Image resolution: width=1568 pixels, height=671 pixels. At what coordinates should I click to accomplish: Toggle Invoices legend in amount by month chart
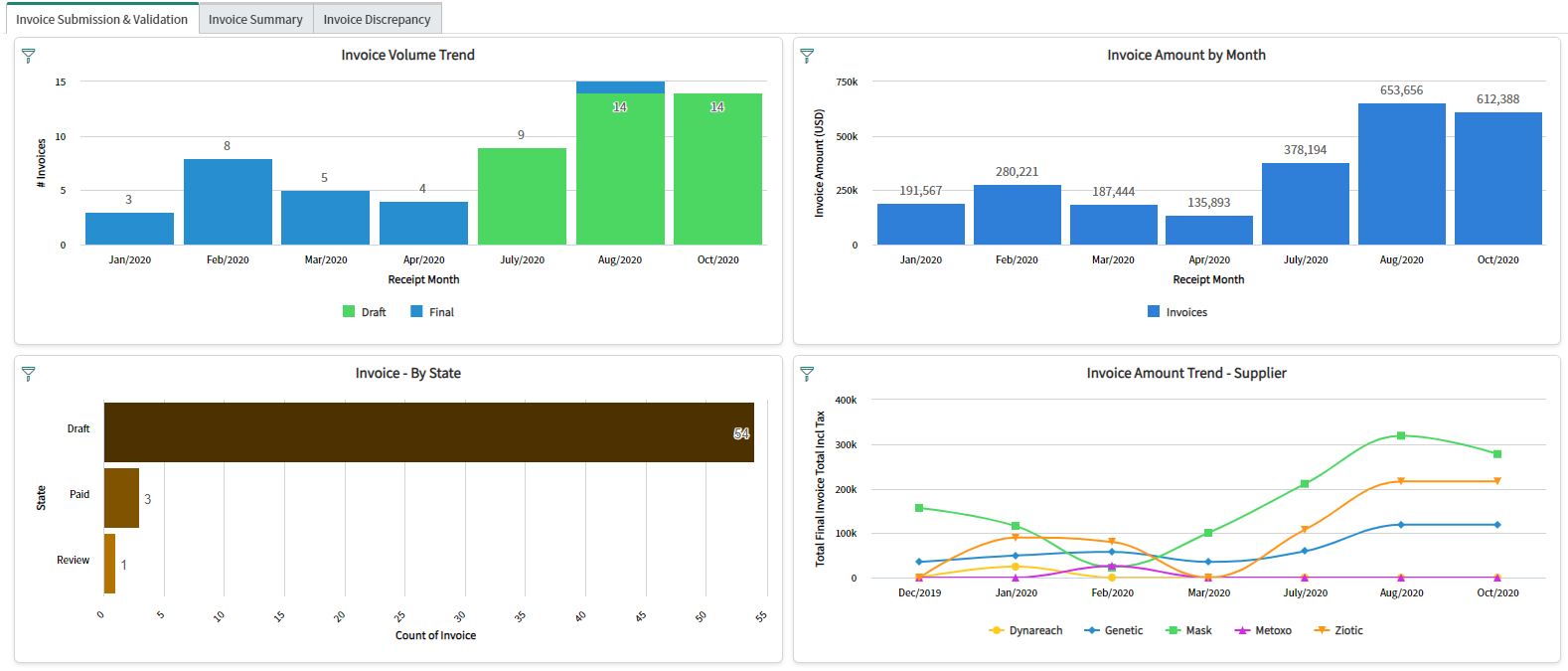pos(1177,312)
